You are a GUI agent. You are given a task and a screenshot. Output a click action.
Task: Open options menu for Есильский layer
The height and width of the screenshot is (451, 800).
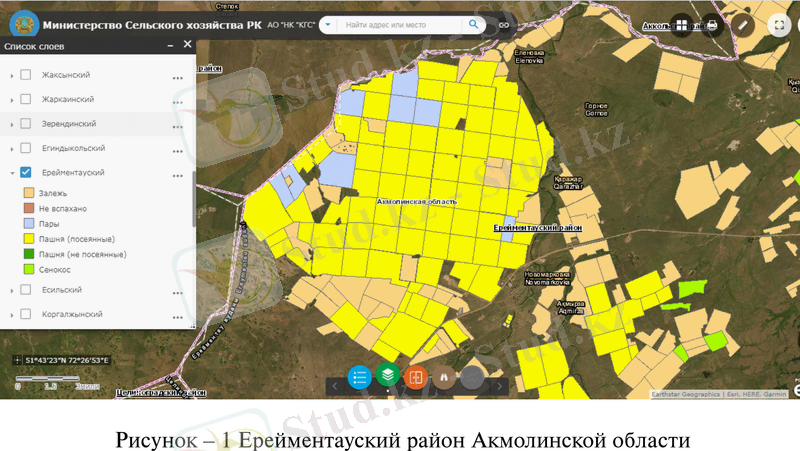click(178, 293)
